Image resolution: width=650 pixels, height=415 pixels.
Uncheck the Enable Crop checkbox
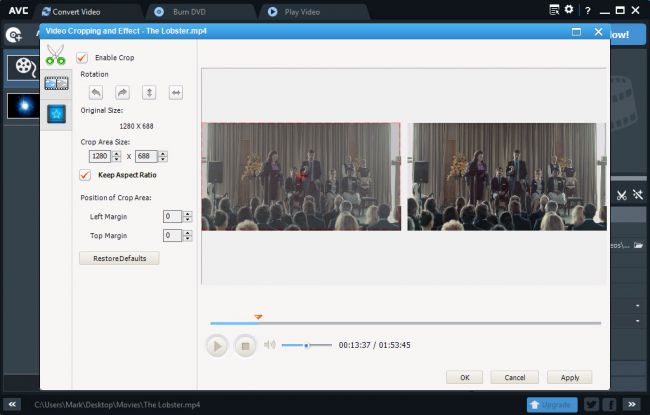pos(83,58)
